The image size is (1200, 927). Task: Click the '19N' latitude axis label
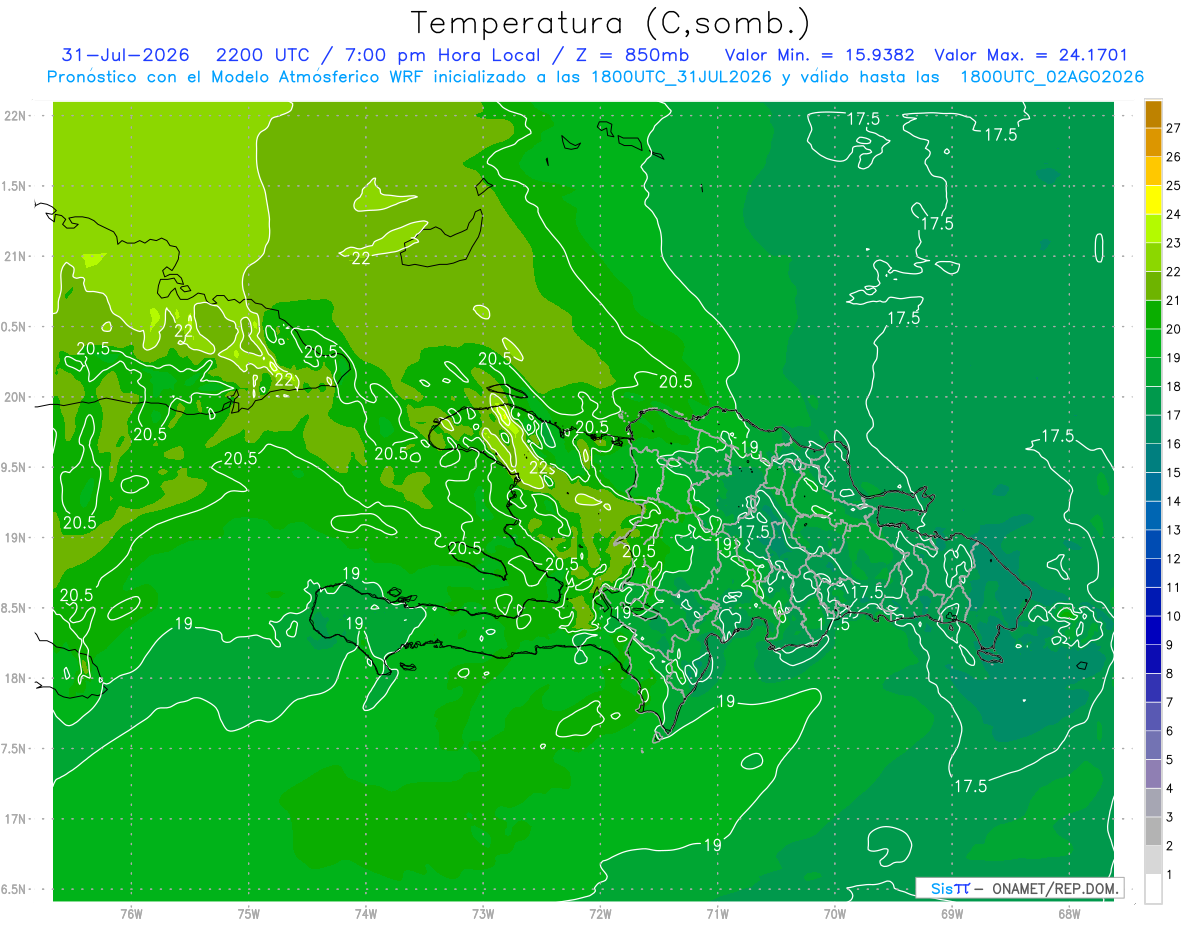pyautogui.click(x=15, y=537)
